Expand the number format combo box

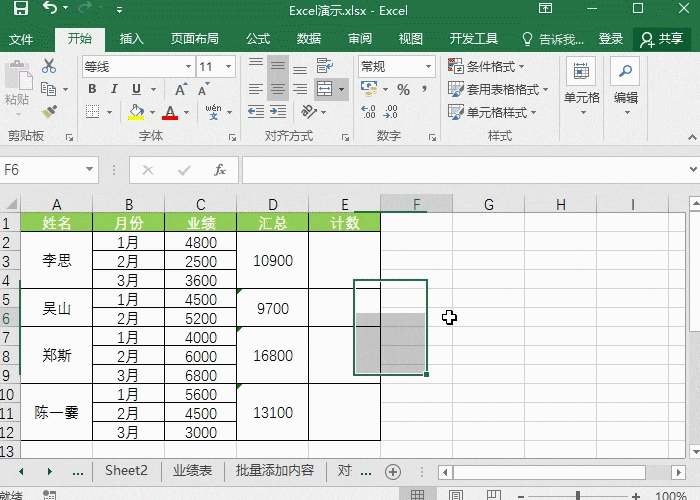click(x=429, y=67)
